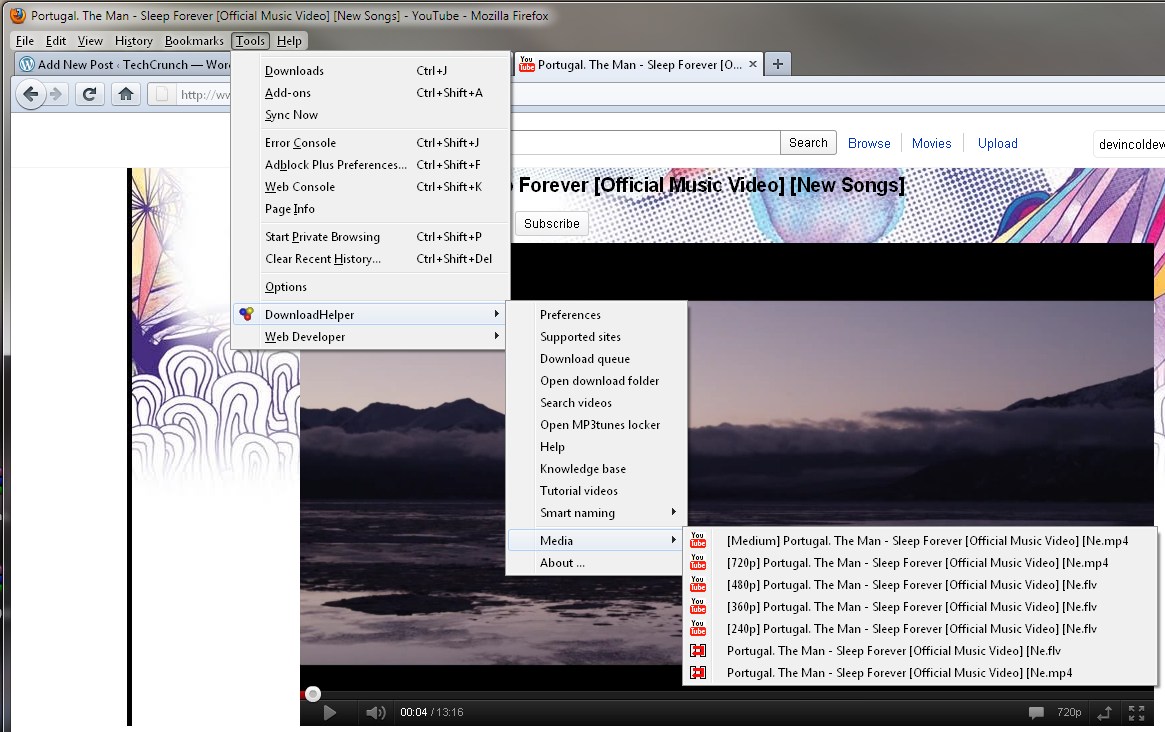Click the page identity icon in address bar
Screen dimensions: 1165x732
point(161,94)
